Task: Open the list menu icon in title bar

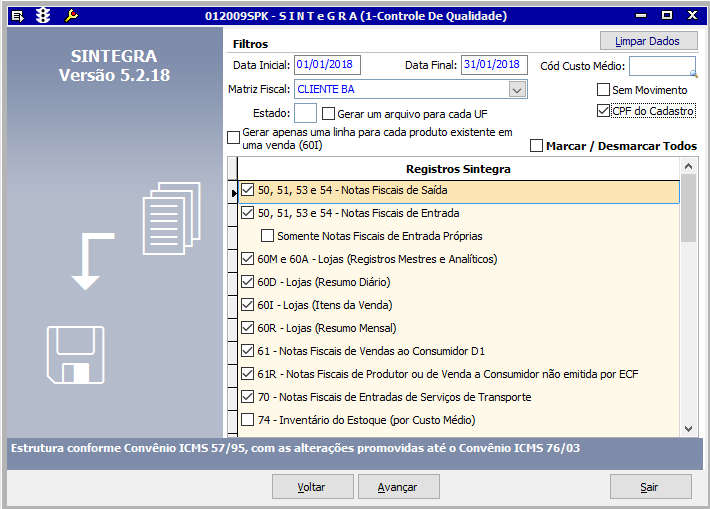Action: click(x=17, y=16)
